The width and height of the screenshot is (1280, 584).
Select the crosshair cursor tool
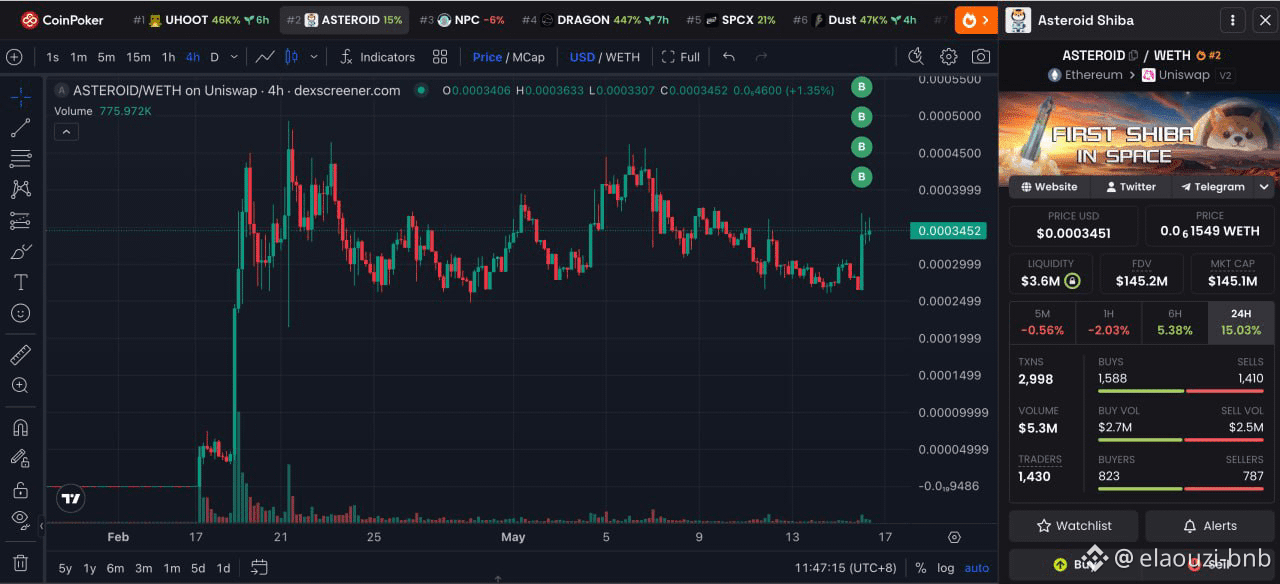[20, 96]
